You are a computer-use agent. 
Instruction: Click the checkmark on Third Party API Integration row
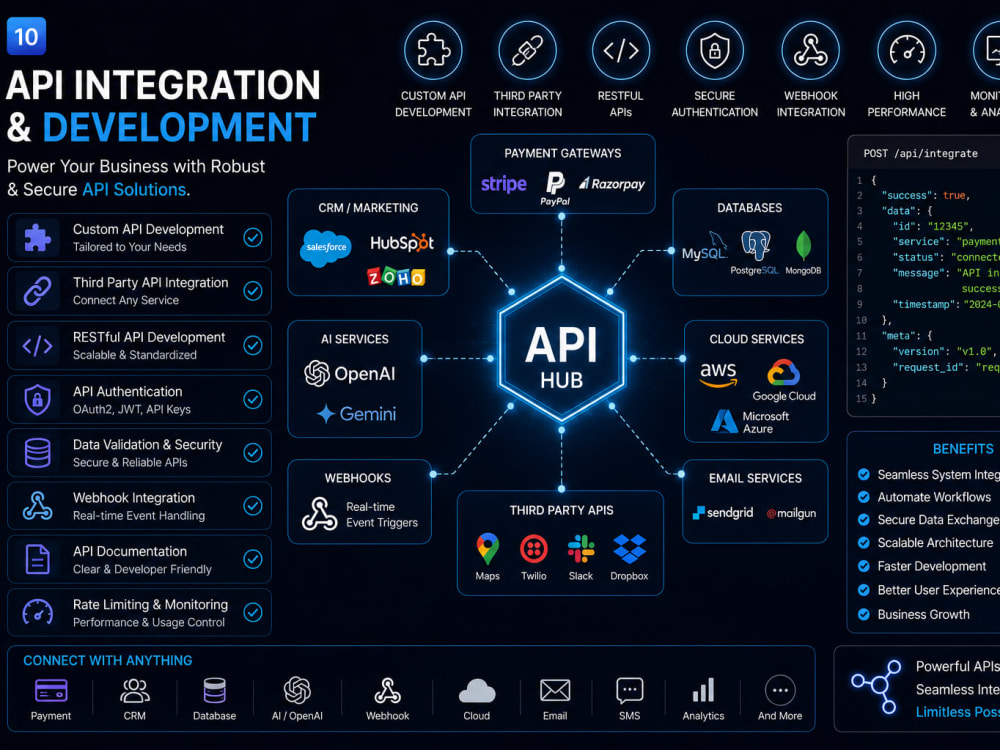253,291
